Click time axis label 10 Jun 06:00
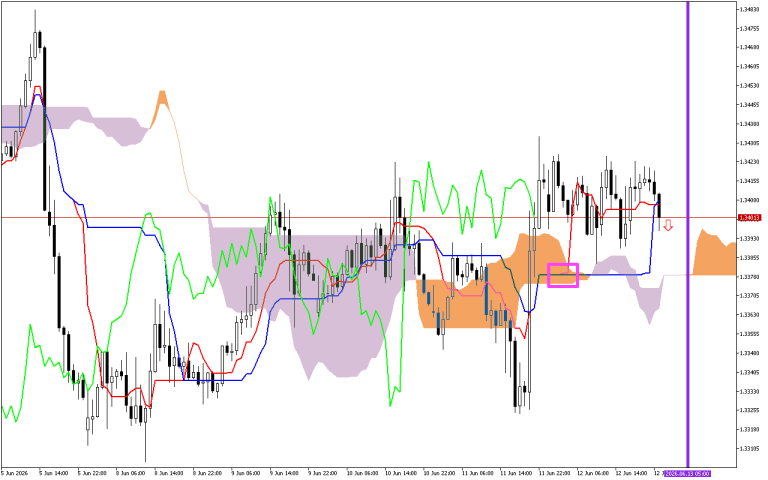Viewport: 768px width, 480px height. coord(361,474)
